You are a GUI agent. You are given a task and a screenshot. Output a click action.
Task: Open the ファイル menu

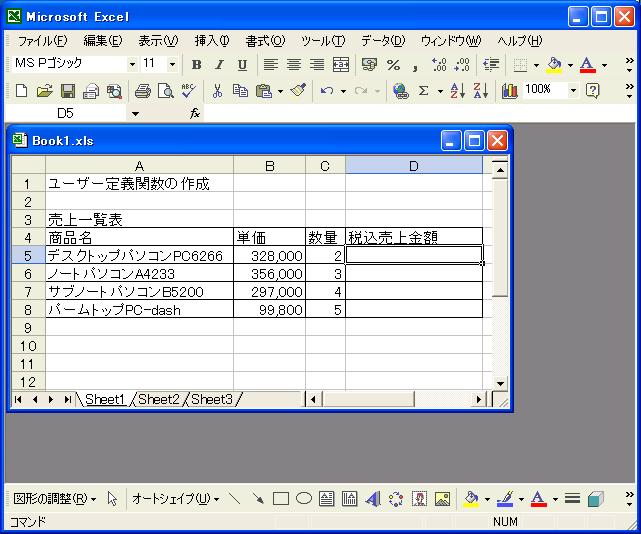[43, 40]
